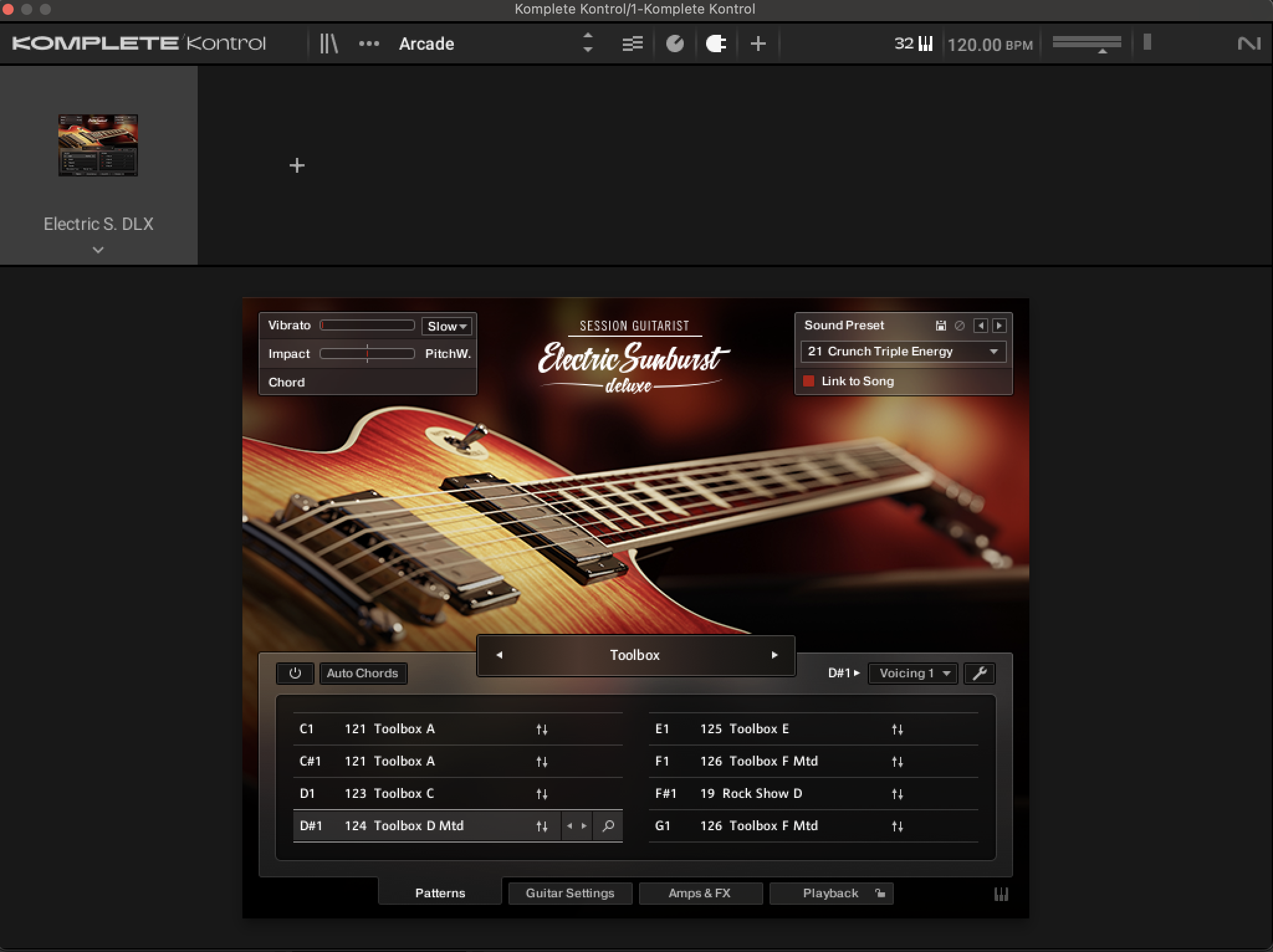Click strum direction arrows on C1 row
The image size is (1273, 952).
[x=542, y=730]
